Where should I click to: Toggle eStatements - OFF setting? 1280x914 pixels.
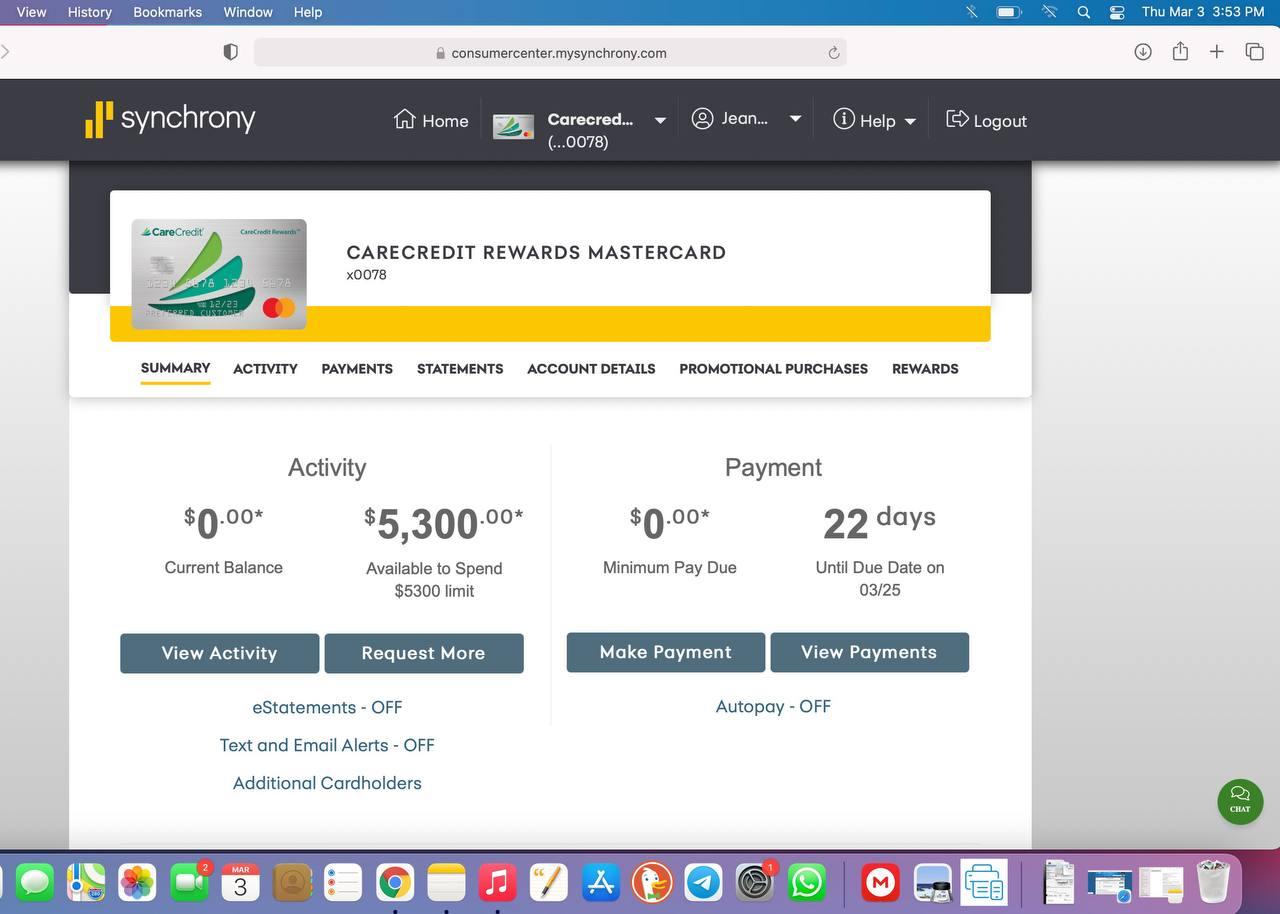tap(327, 707)
